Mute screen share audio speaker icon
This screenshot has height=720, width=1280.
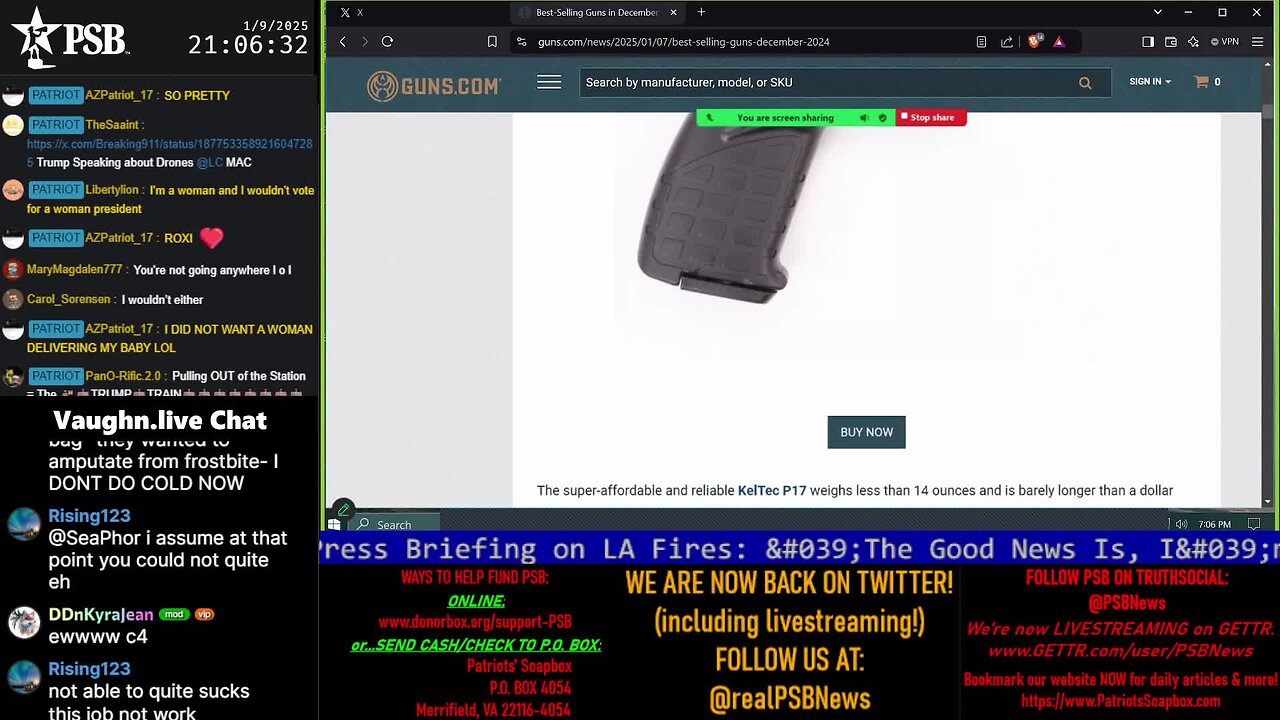point(864,118)
